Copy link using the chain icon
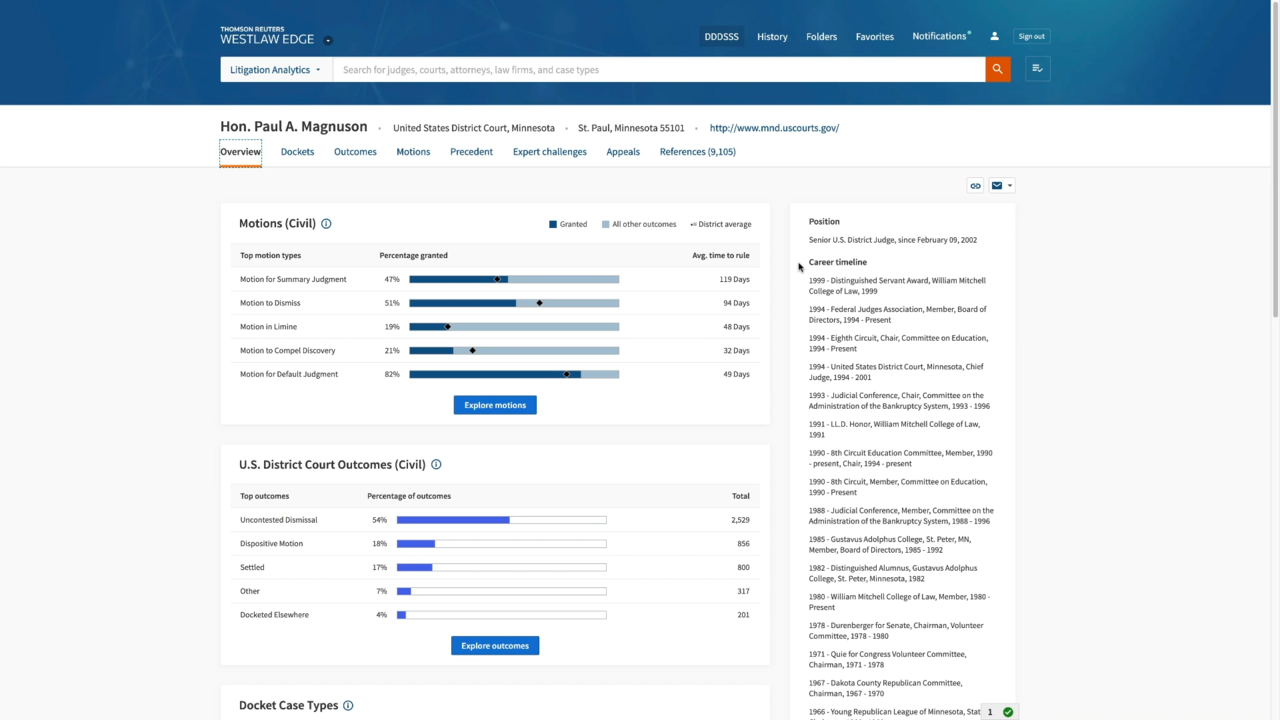 (x=975, y=186)
